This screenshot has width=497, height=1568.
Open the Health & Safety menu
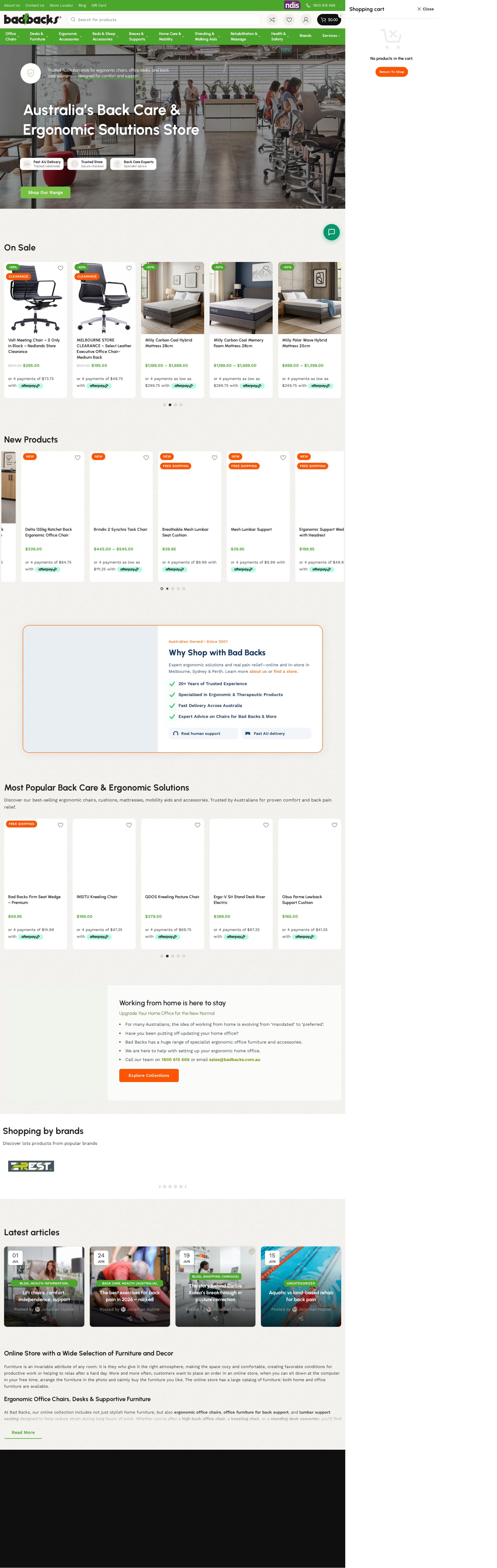pos(279,37)
